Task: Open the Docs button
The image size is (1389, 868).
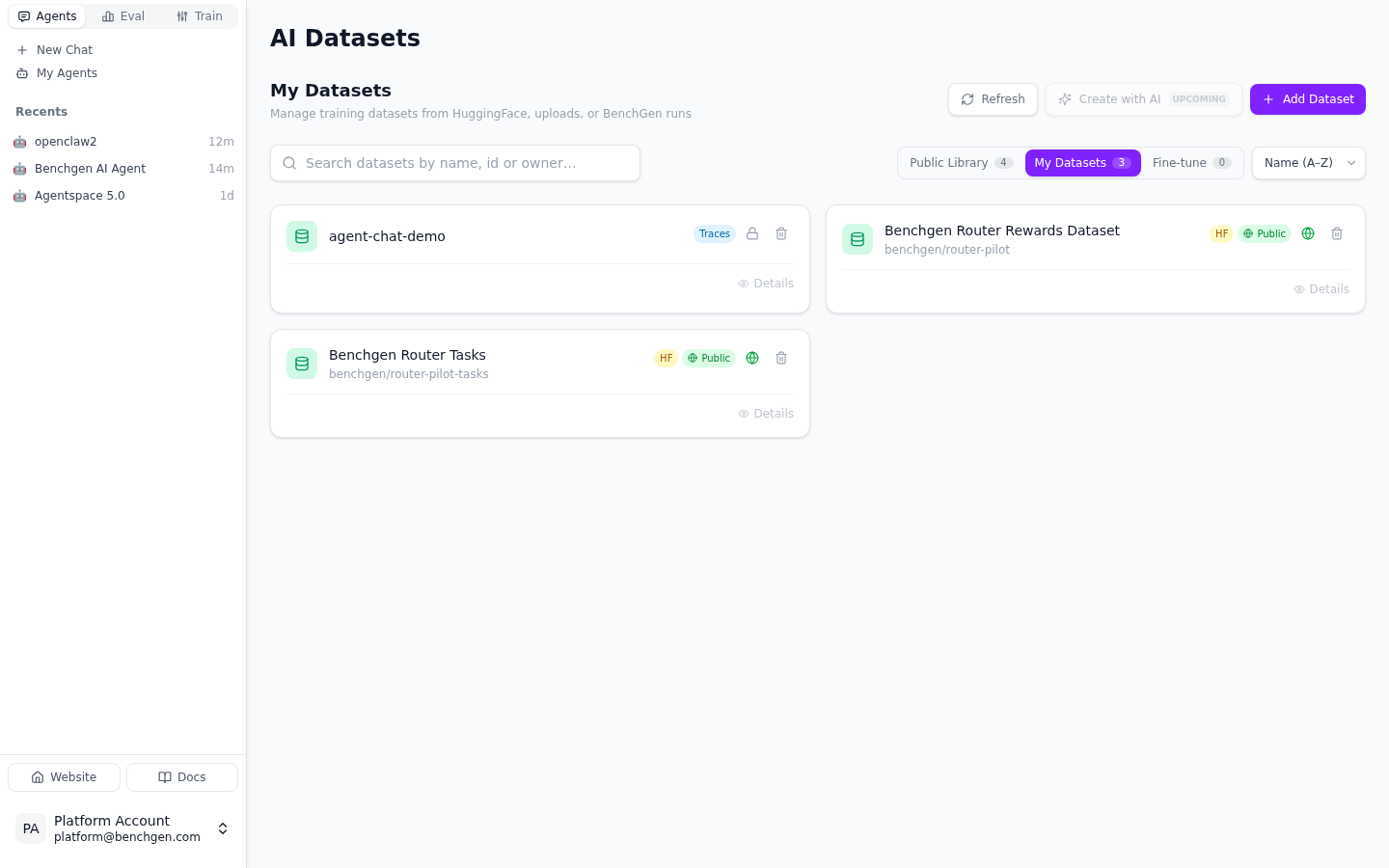Action: tap(182, 777)
